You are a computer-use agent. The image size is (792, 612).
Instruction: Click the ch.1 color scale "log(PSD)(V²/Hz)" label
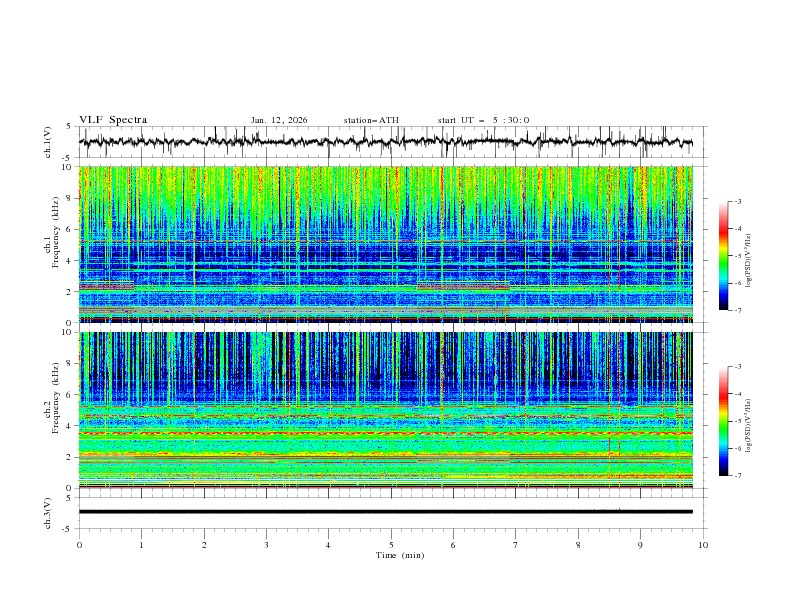tap(749, 261)
